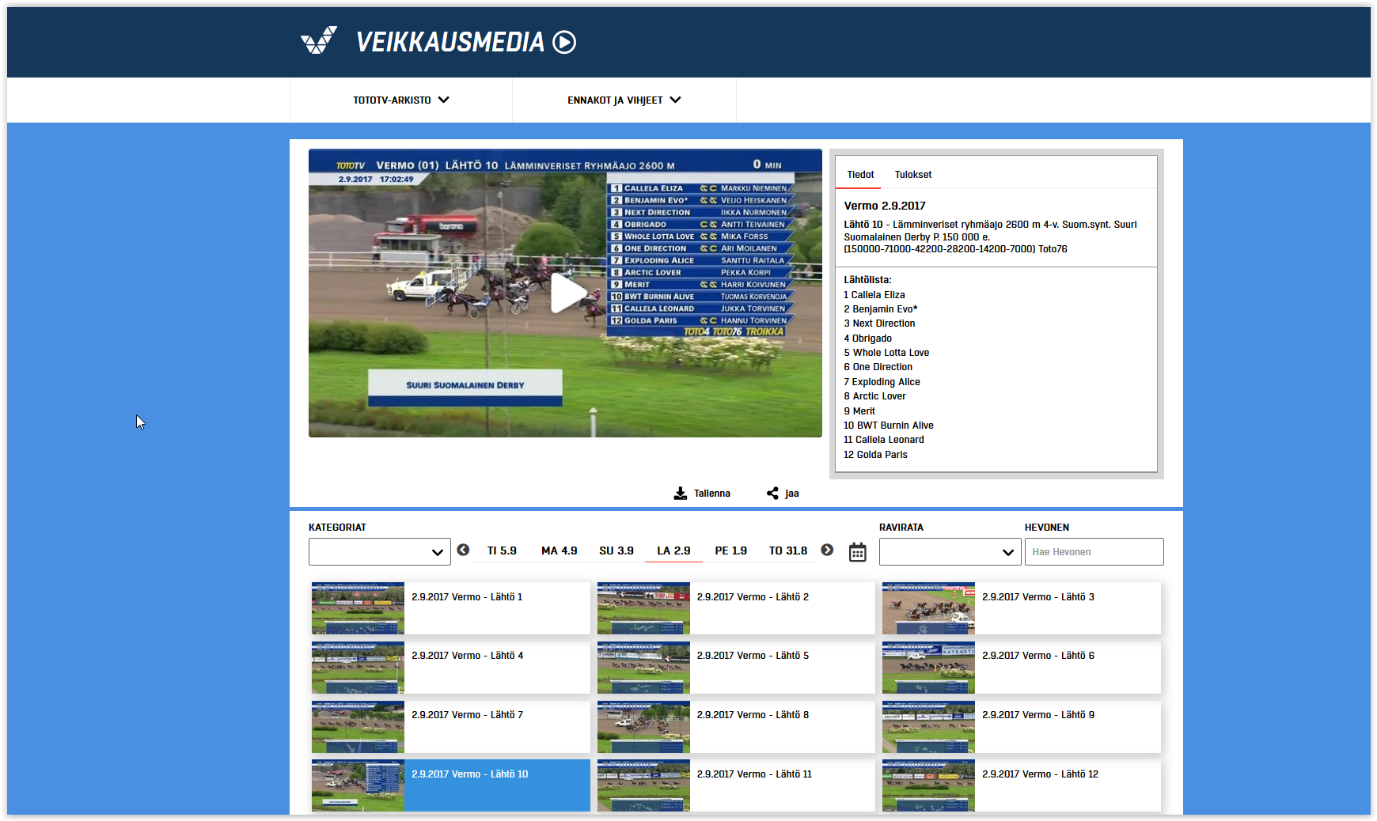Image resolution: width=1377 pixels, height=821 pixels.
Task: Click '2 Benjamin Evo*' in Lähtölista
Action: (x=881, y=309)
